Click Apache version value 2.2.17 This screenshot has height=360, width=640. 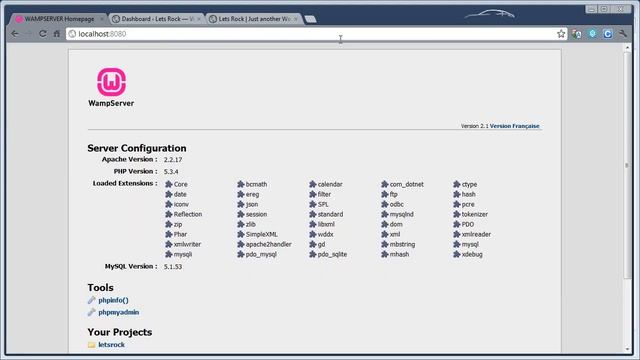(x=173, y=160)
